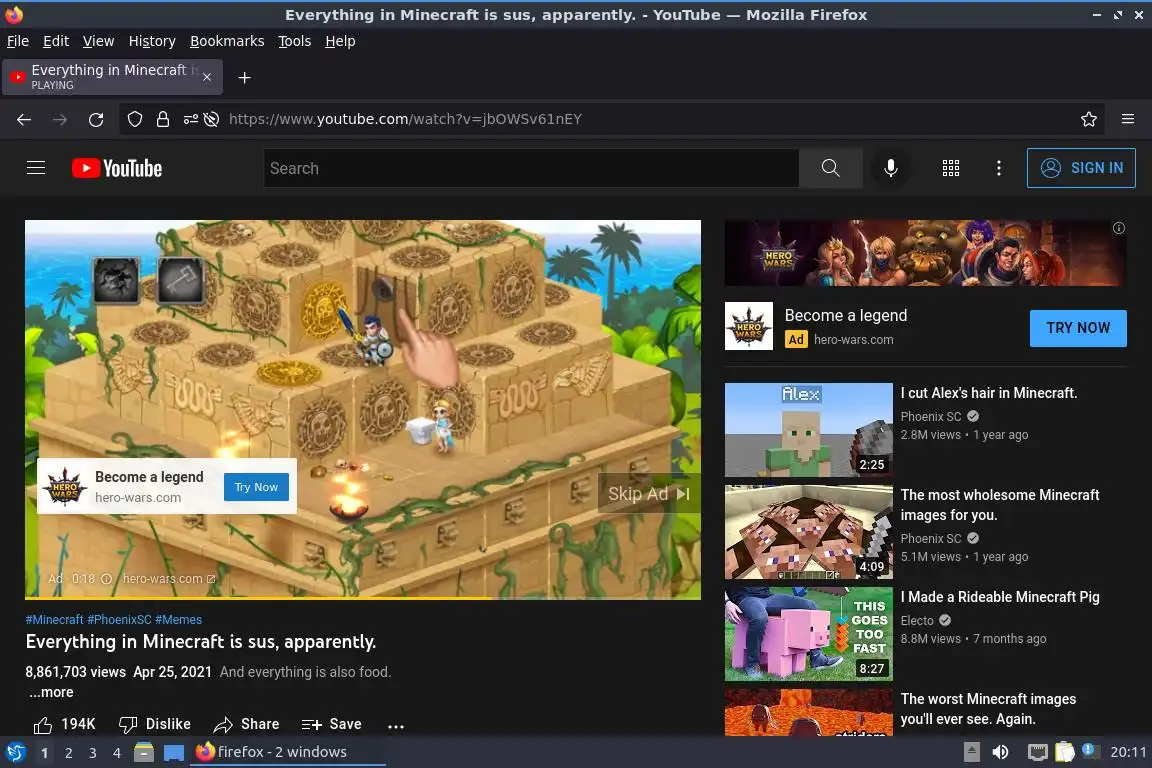The image size is (1152, 768).
Task: Open site permissions icon in address bar
Action: click(x=190, y=119)
